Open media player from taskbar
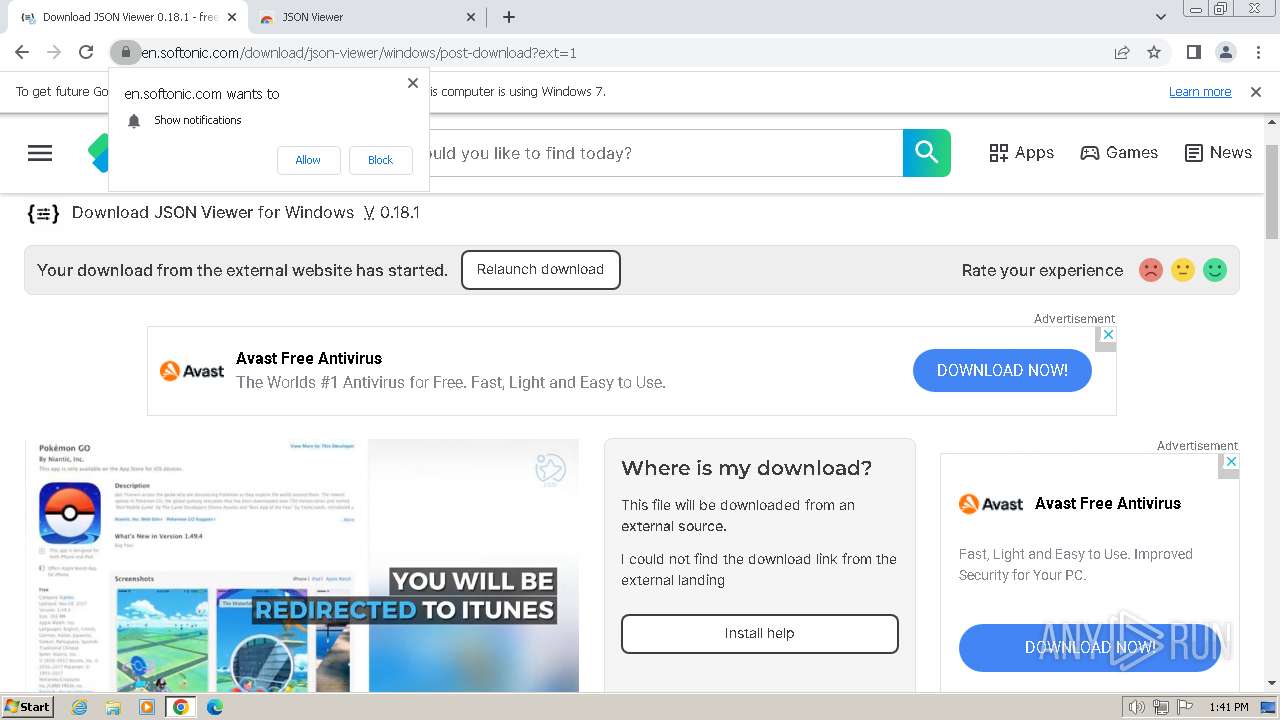Viewport: 1280px width, 720px height. pyautogui.click(x=147, y=707)
